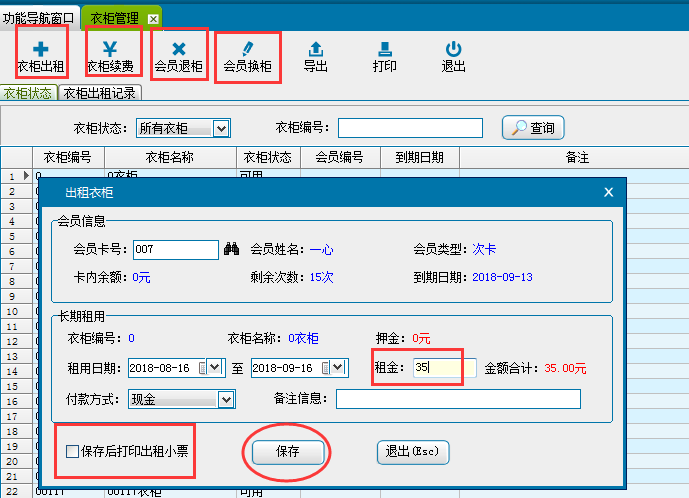Expand the 衣柜状态 dropdown filter
Image resolution: width=689 pixels, height=498 pixels.
222,128
